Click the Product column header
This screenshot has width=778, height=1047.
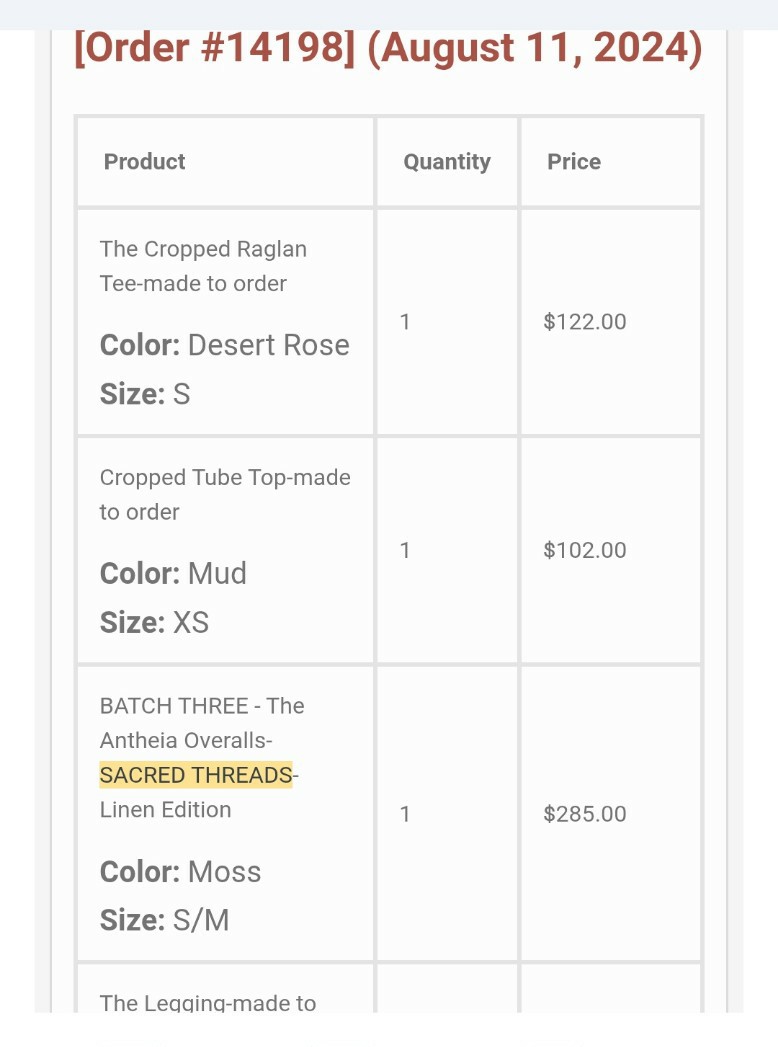[x=145, y=162]
